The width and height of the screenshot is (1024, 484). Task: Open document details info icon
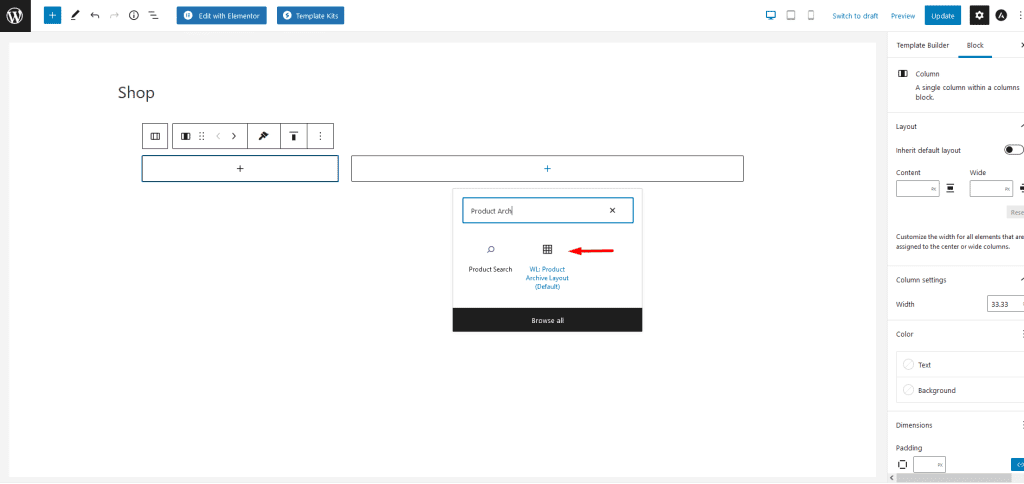(134, 16)
